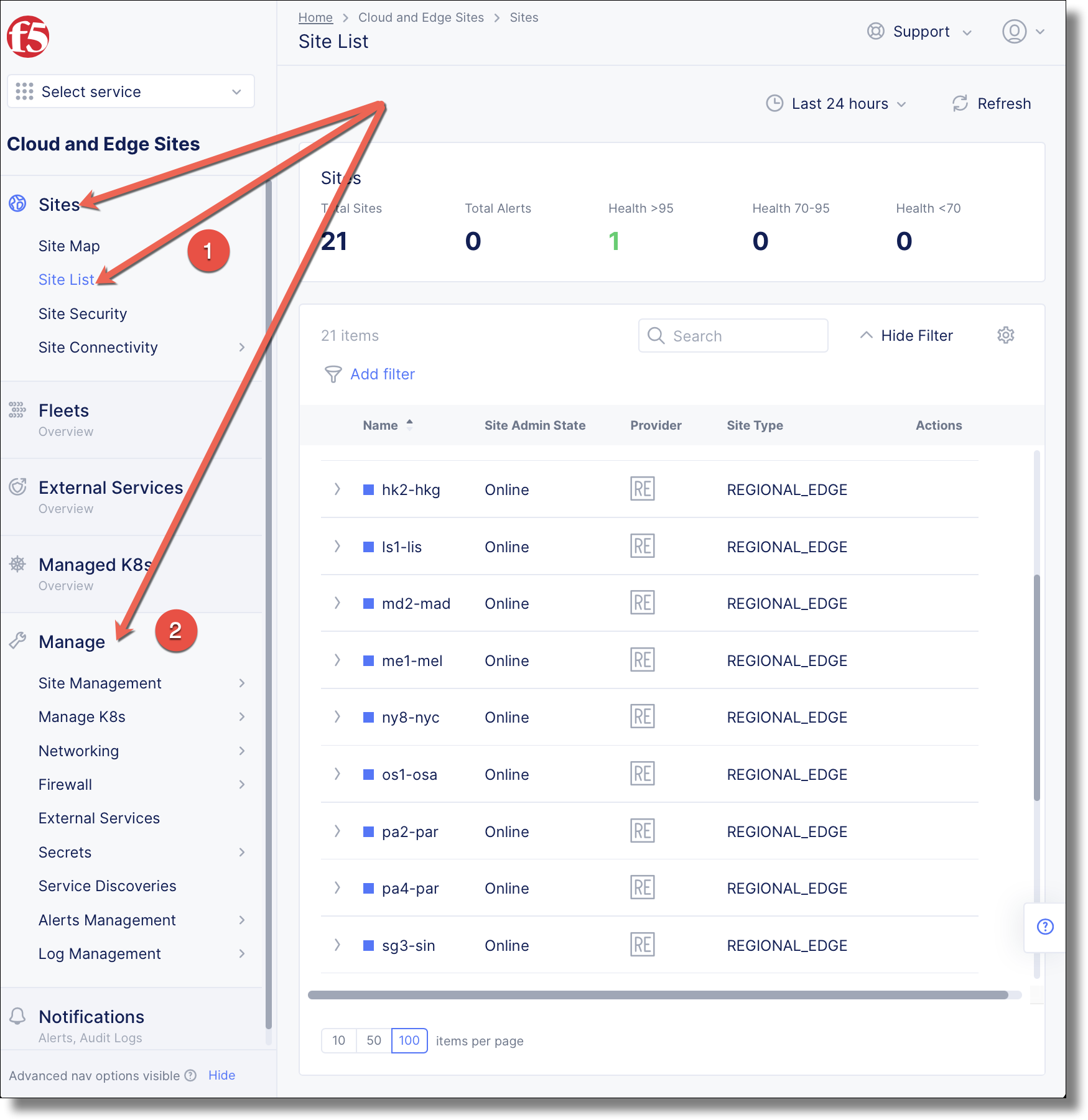This screenshot has height=1120, width=1088.
Task: Open the Site Map menu item
Action: point(69,246)
